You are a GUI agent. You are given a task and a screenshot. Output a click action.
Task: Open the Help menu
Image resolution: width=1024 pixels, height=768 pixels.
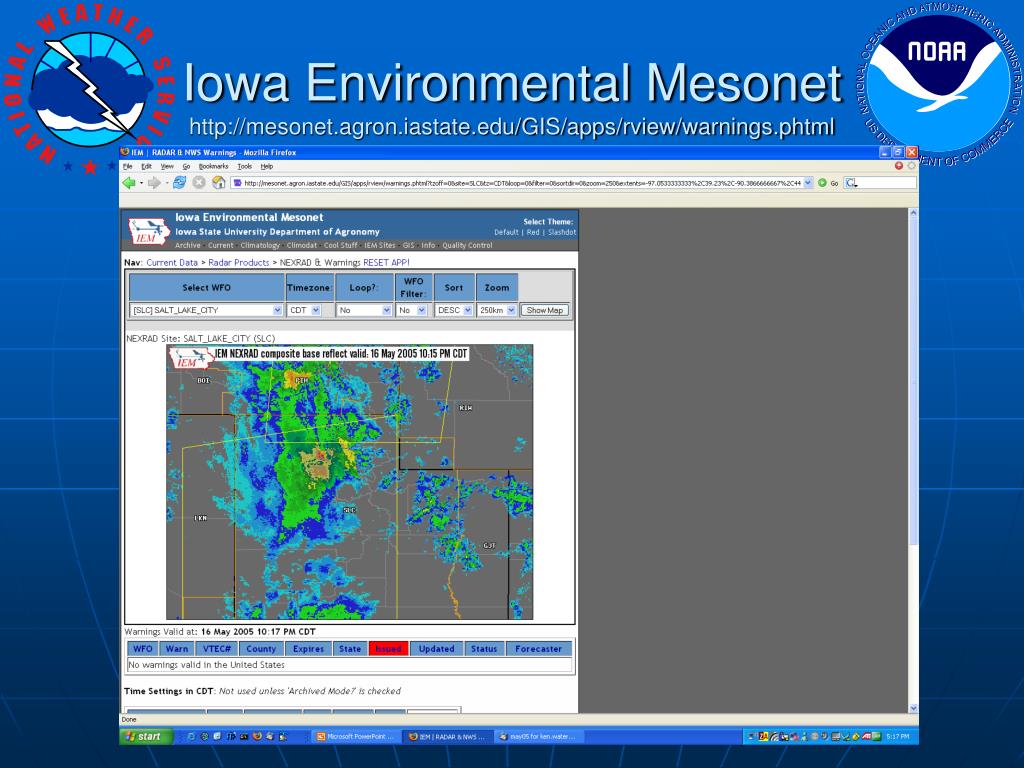266,167
